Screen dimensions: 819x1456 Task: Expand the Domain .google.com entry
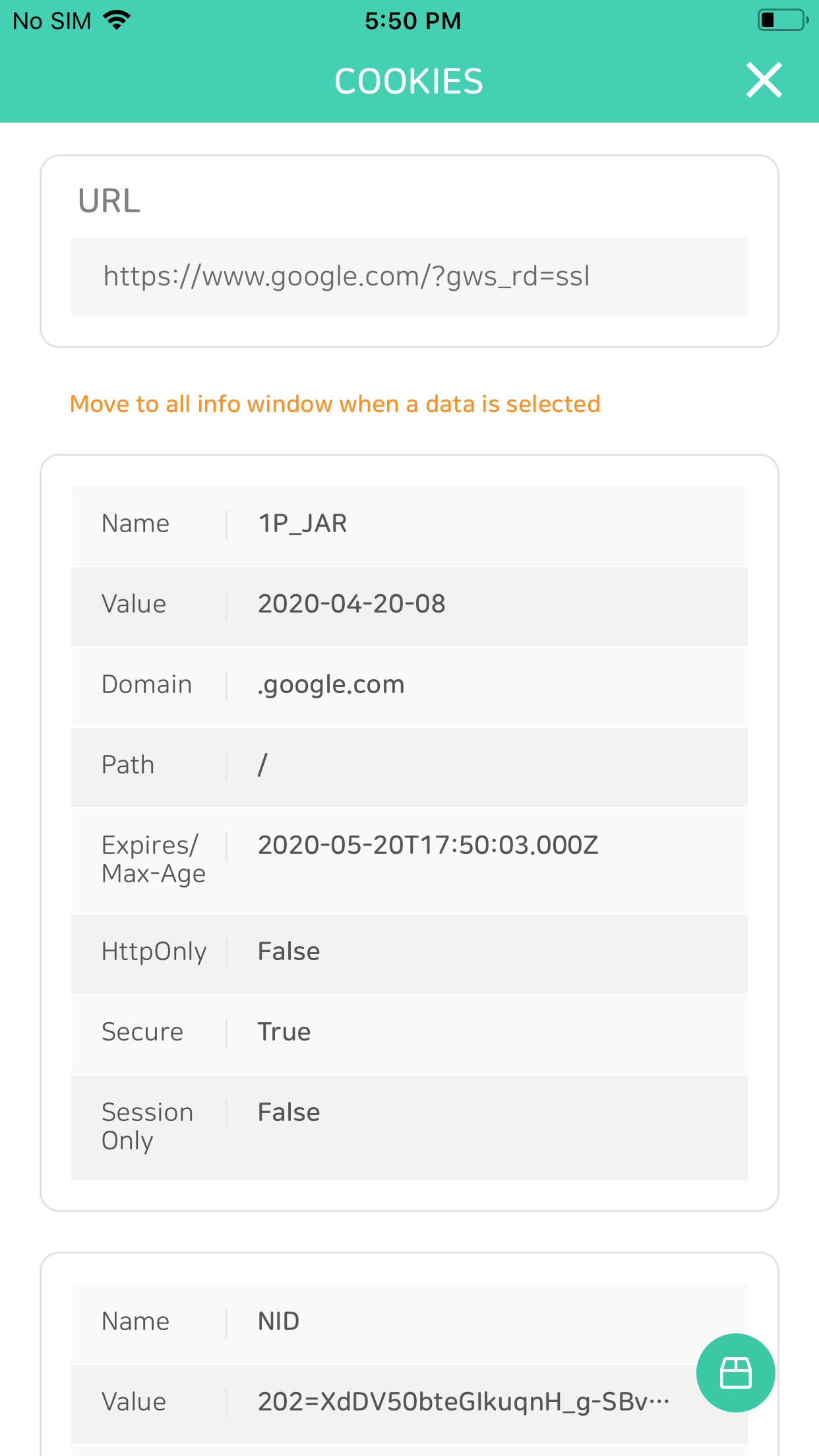coord(409,685)
